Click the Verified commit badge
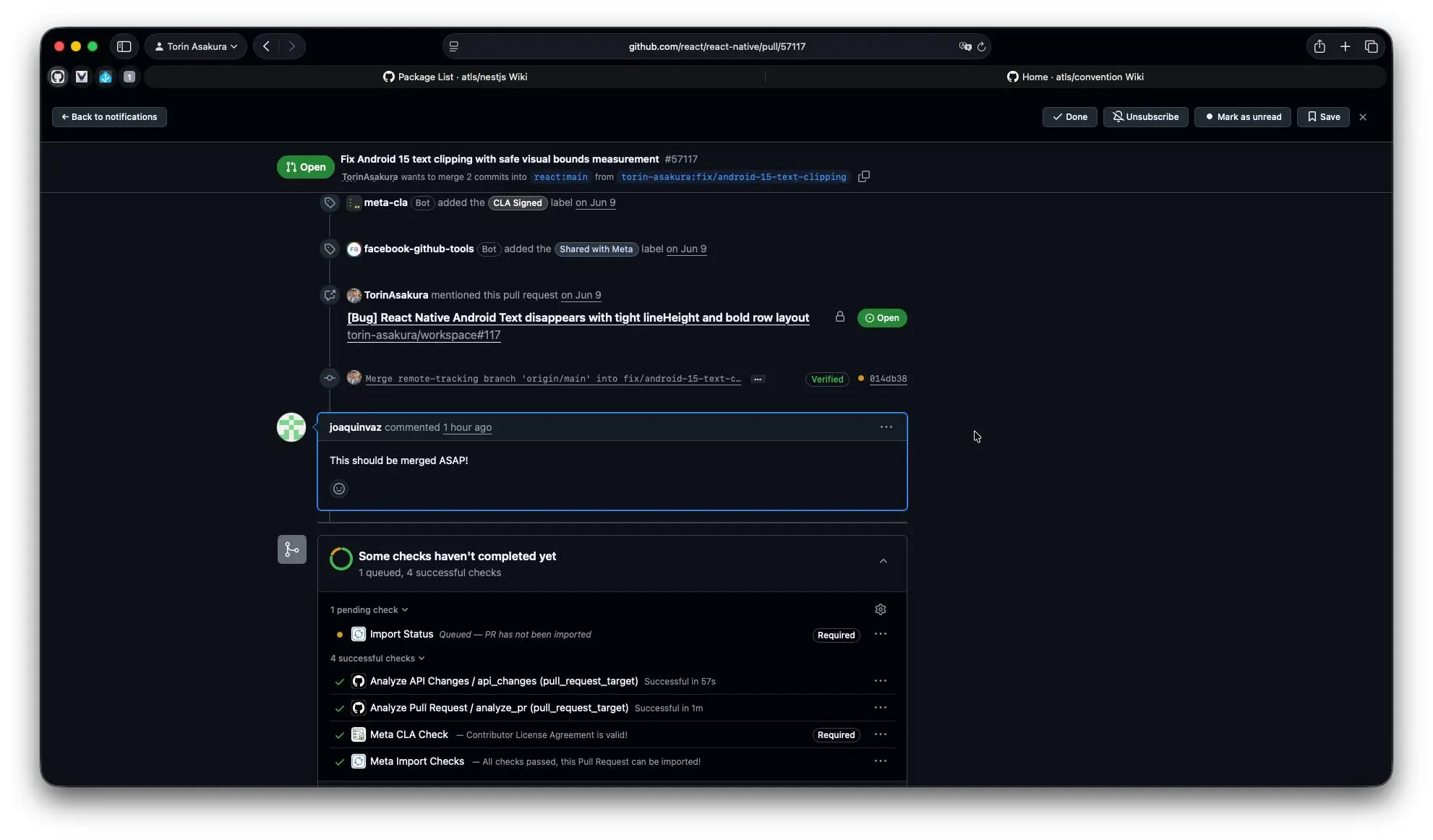The width and height of the screenshot is (1433, 840). pyautogui.click(x=827, y=379)
